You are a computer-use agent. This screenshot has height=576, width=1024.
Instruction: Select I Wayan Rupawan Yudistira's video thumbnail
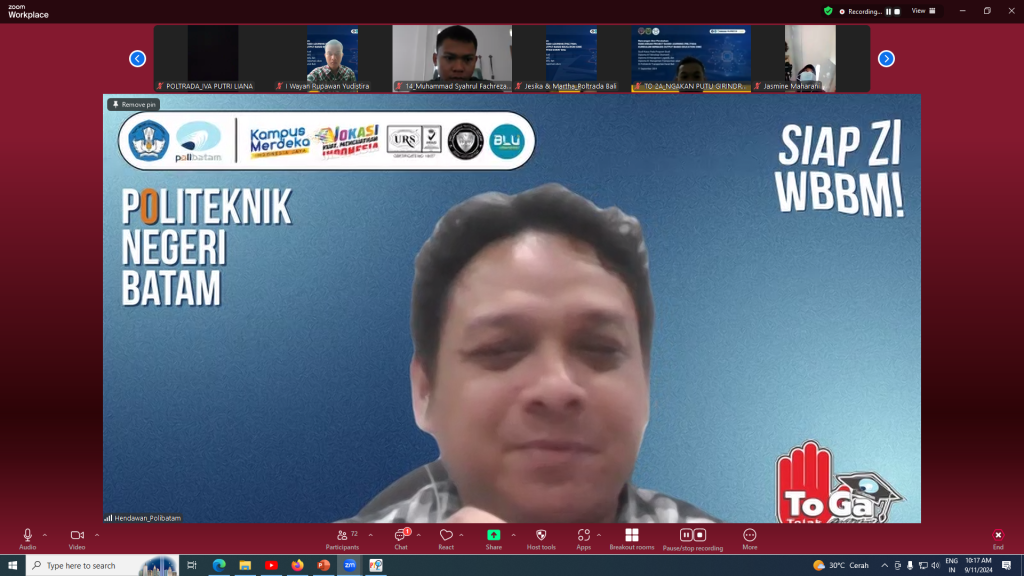[x=332, y=58]
